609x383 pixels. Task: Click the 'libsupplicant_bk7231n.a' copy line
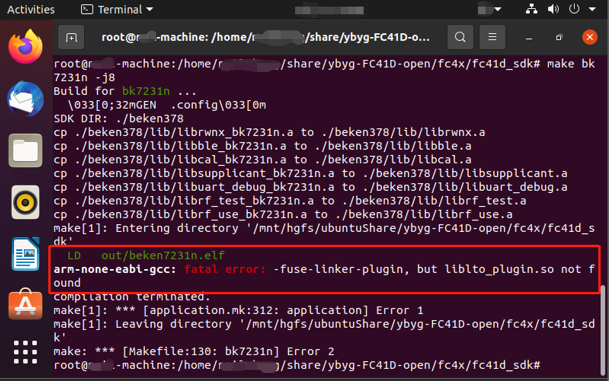[310, 173]
